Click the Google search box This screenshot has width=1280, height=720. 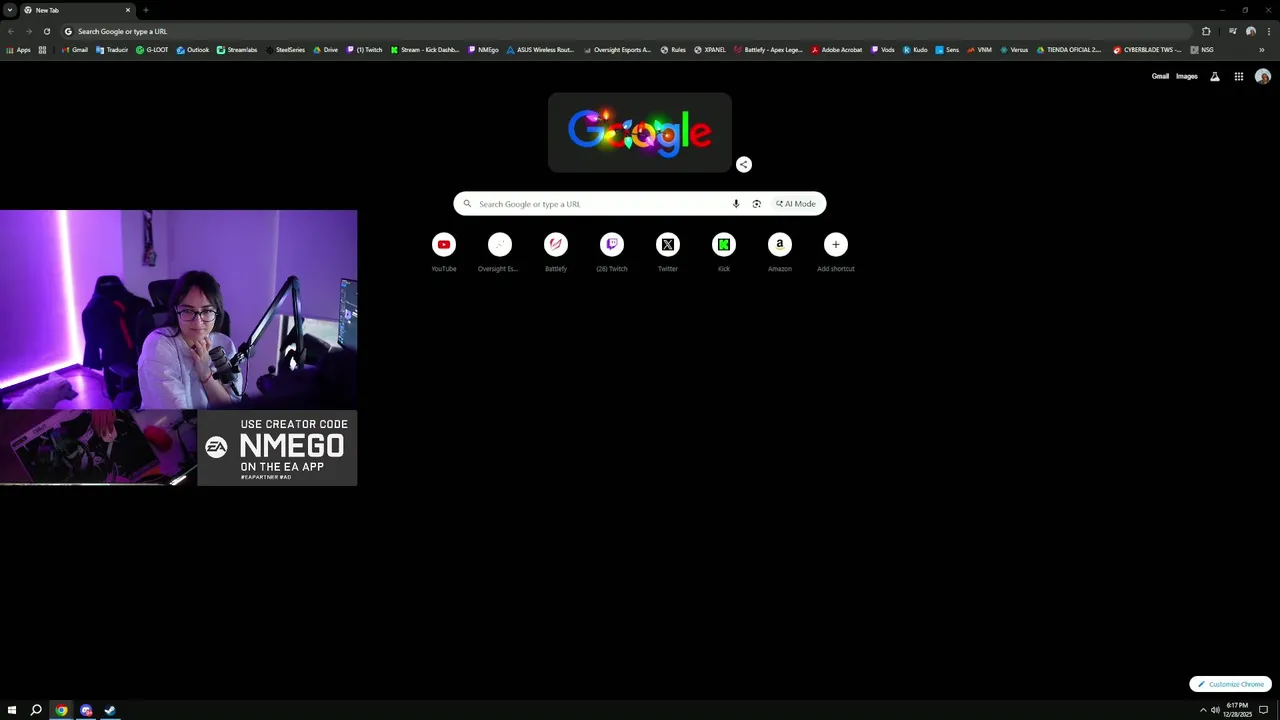coord(640,204)
